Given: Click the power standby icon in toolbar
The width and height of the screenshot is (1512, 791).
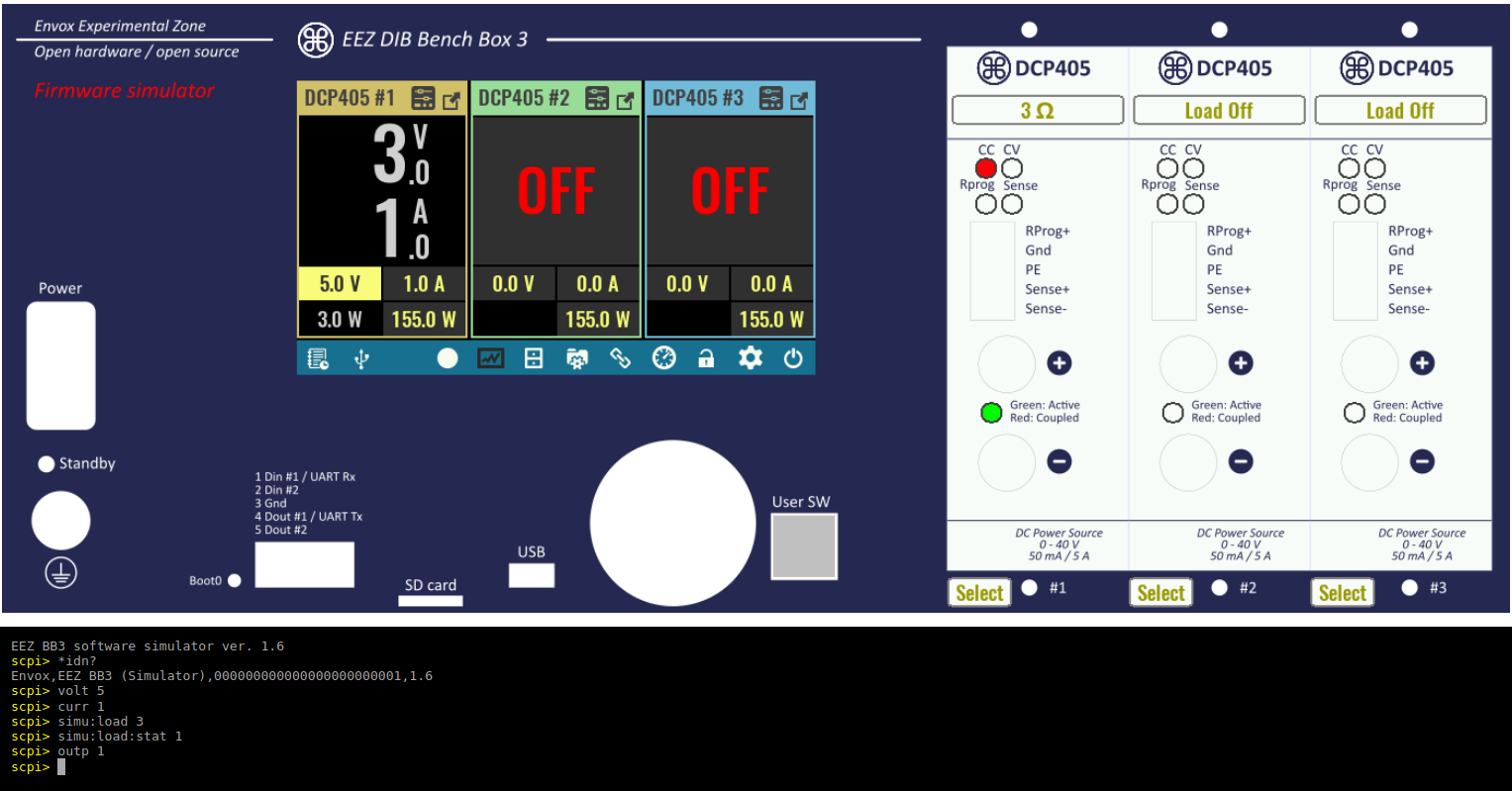Looking at the screenshot, I should click(x=793, y=358).
